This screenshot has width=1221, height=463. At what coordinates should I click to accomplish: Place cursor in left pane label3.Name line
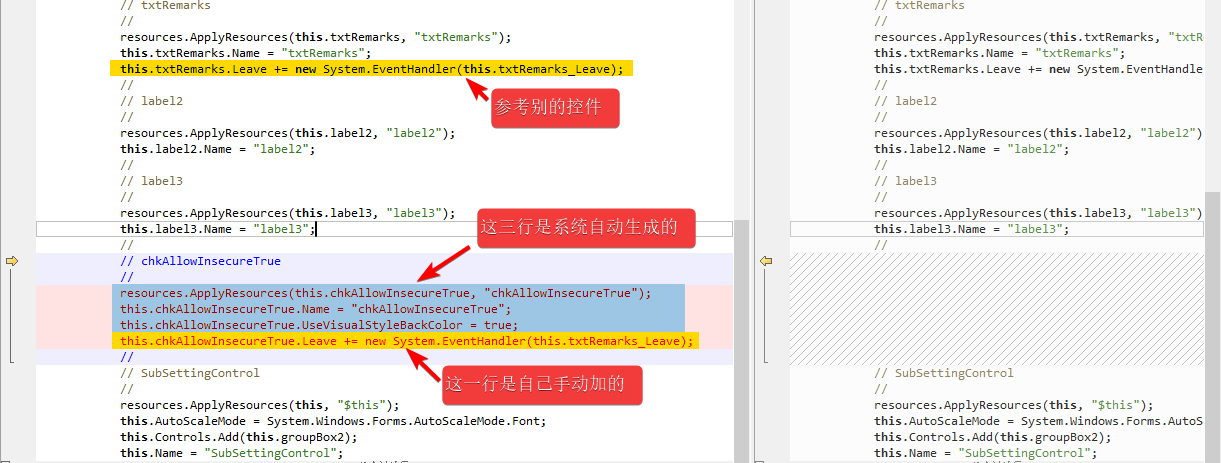[x=217, y=229]
